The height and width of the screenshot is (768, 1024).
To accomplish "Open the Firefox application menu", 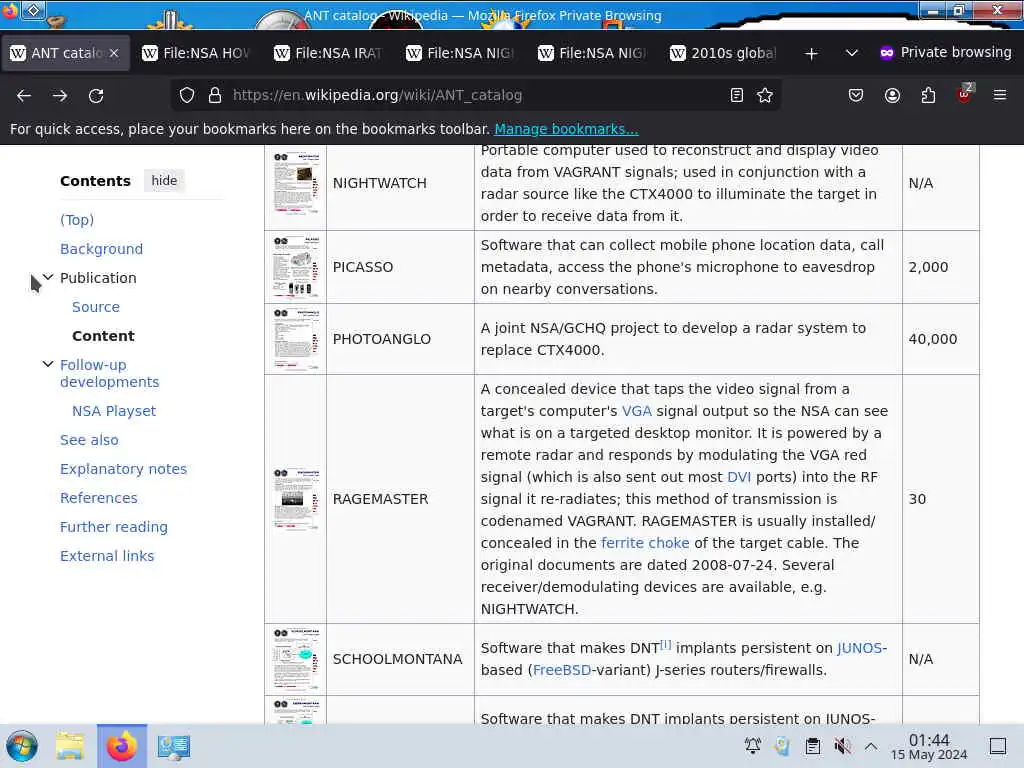I will tap(1000, 95).
